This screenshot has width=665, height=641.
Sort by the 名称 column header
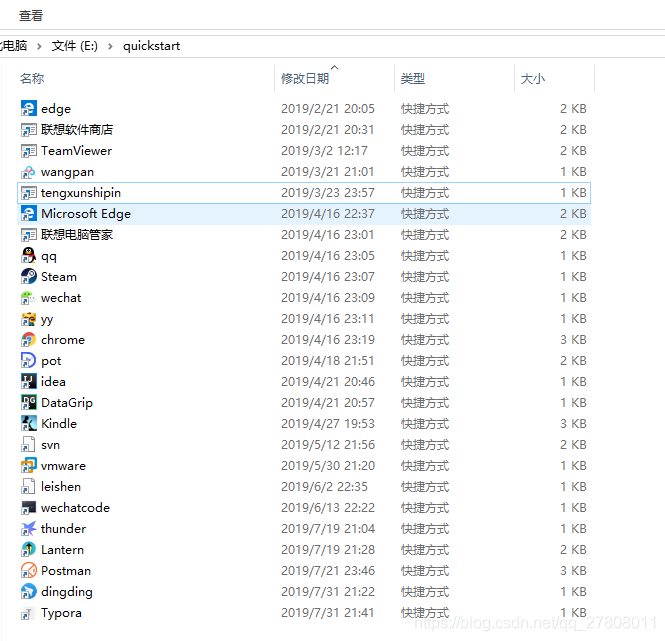pos(32,78)
